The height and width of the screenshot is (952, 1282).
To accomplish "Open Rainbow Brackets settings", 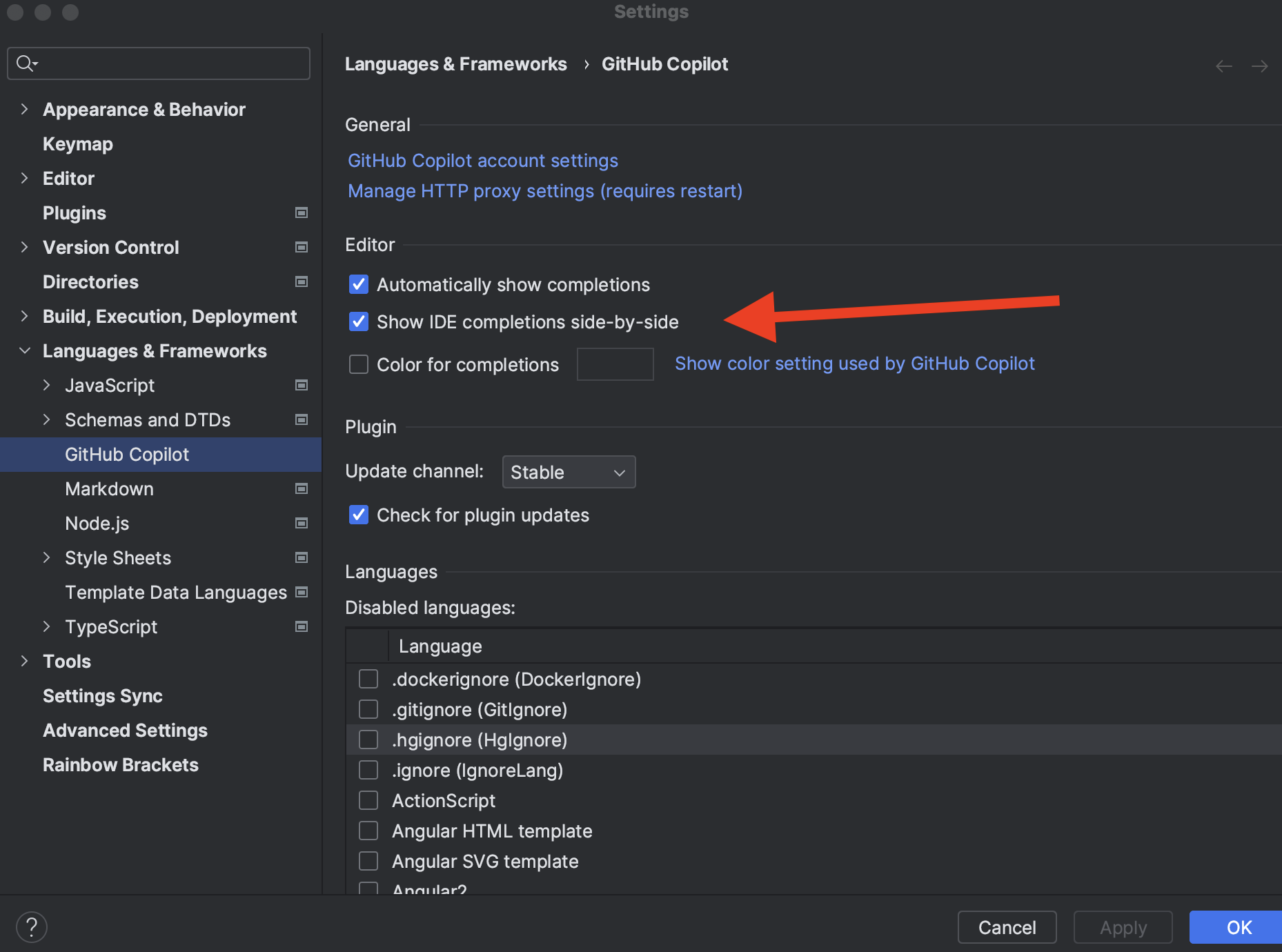I will pyautogui.click(x=120, y=764).
